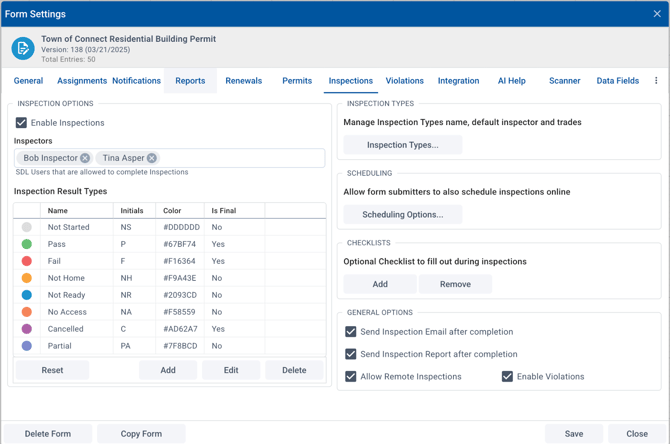The width and height of the screenshot is (670, 444).
Task: Remove Tina Asper chip with x icon
Action: (152, 158)
